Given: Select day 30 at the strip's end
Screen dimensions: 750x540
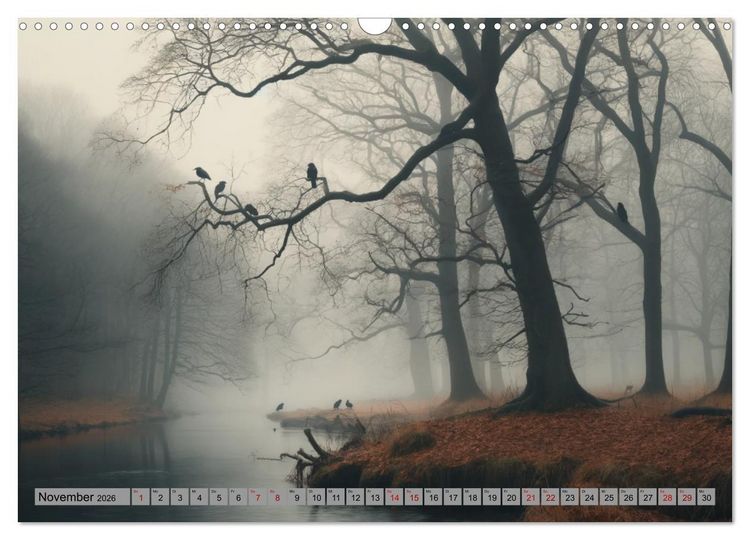Looking at the screenshot, I should (x=706, y=497).
